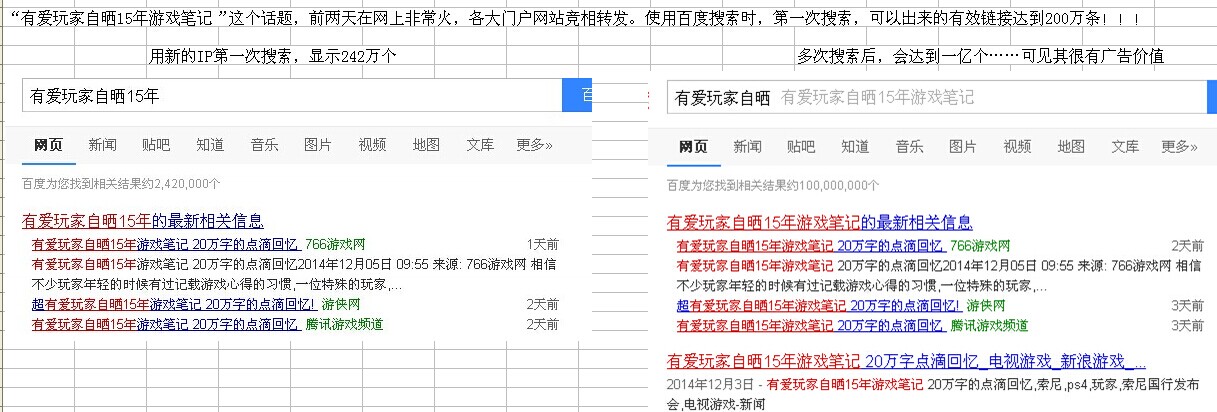The width and height of the screenshot is (1217, 412).
Task: Open 地图 tab in the 100,000,000-results panel
Action: click(x=1071, y=146)
